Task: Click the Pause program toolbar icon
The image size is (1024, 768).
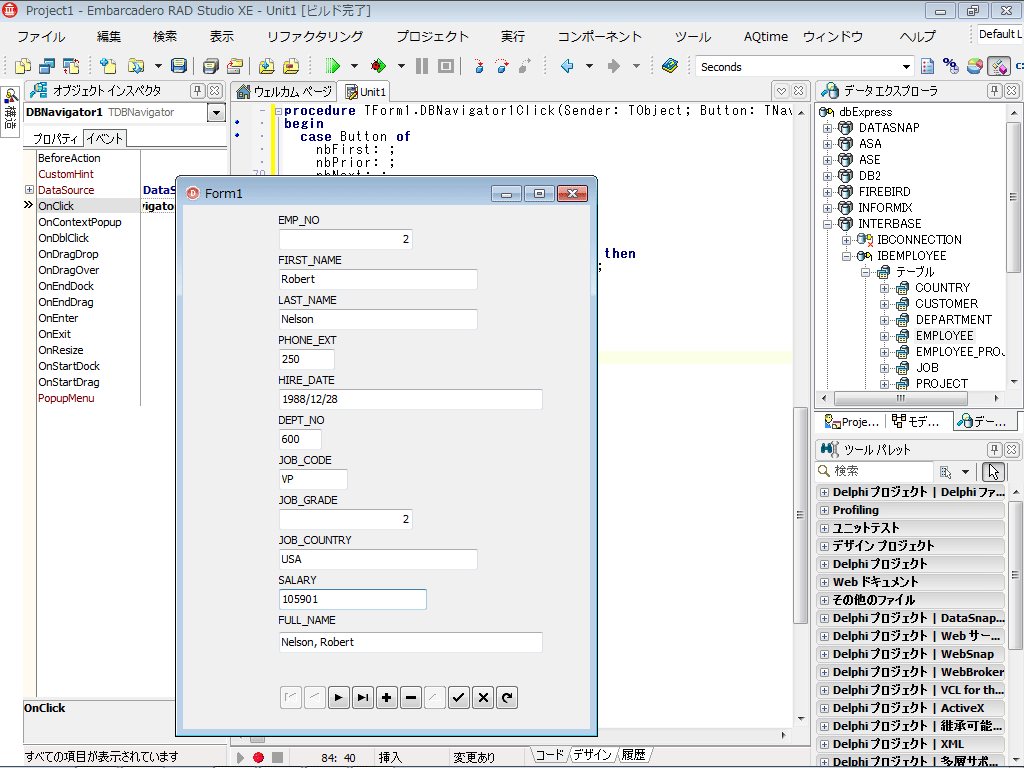Action: click(422, 66)
